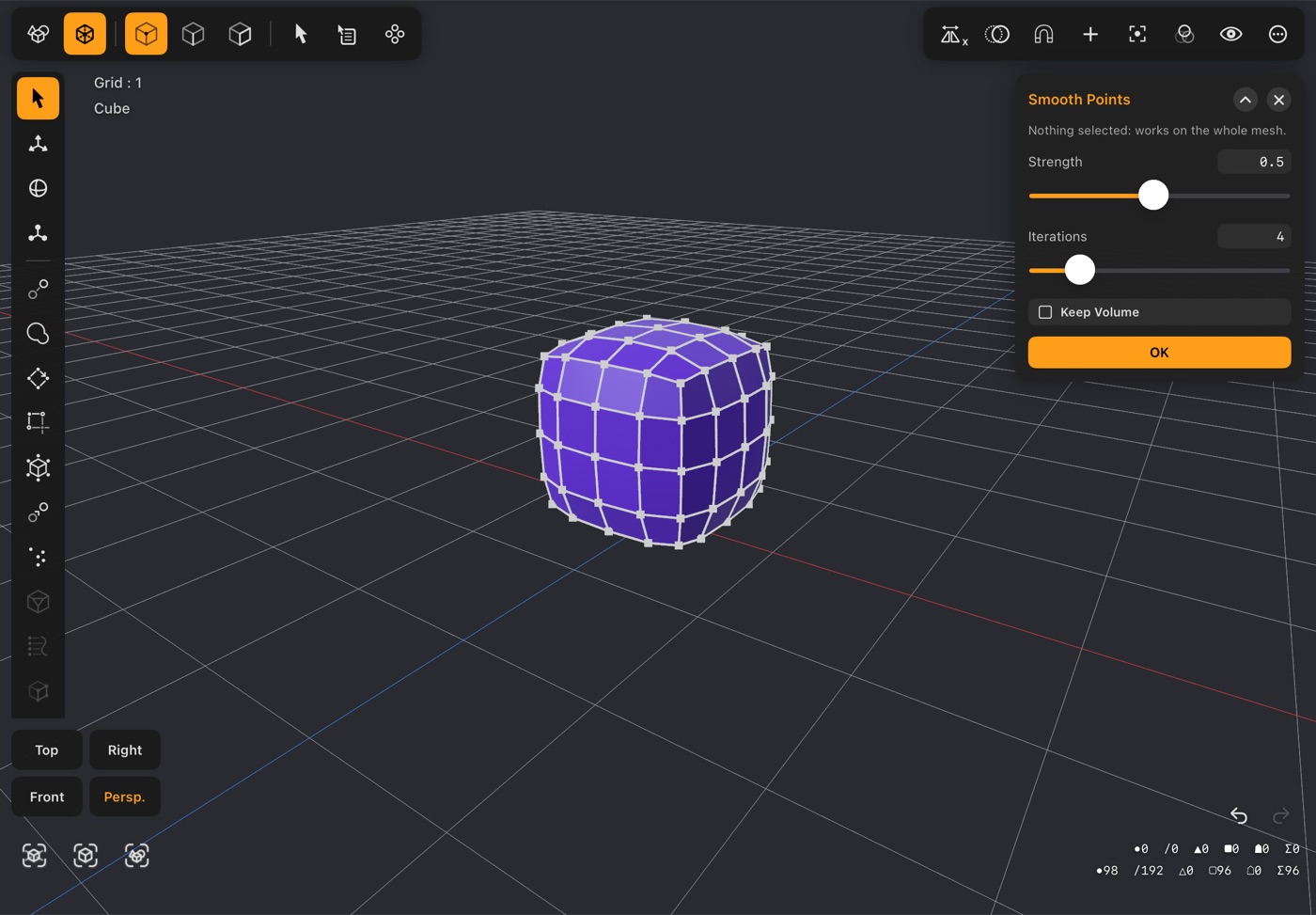Select the object mode cube icon
1316x915 pixels.
[x=39, y=34]
